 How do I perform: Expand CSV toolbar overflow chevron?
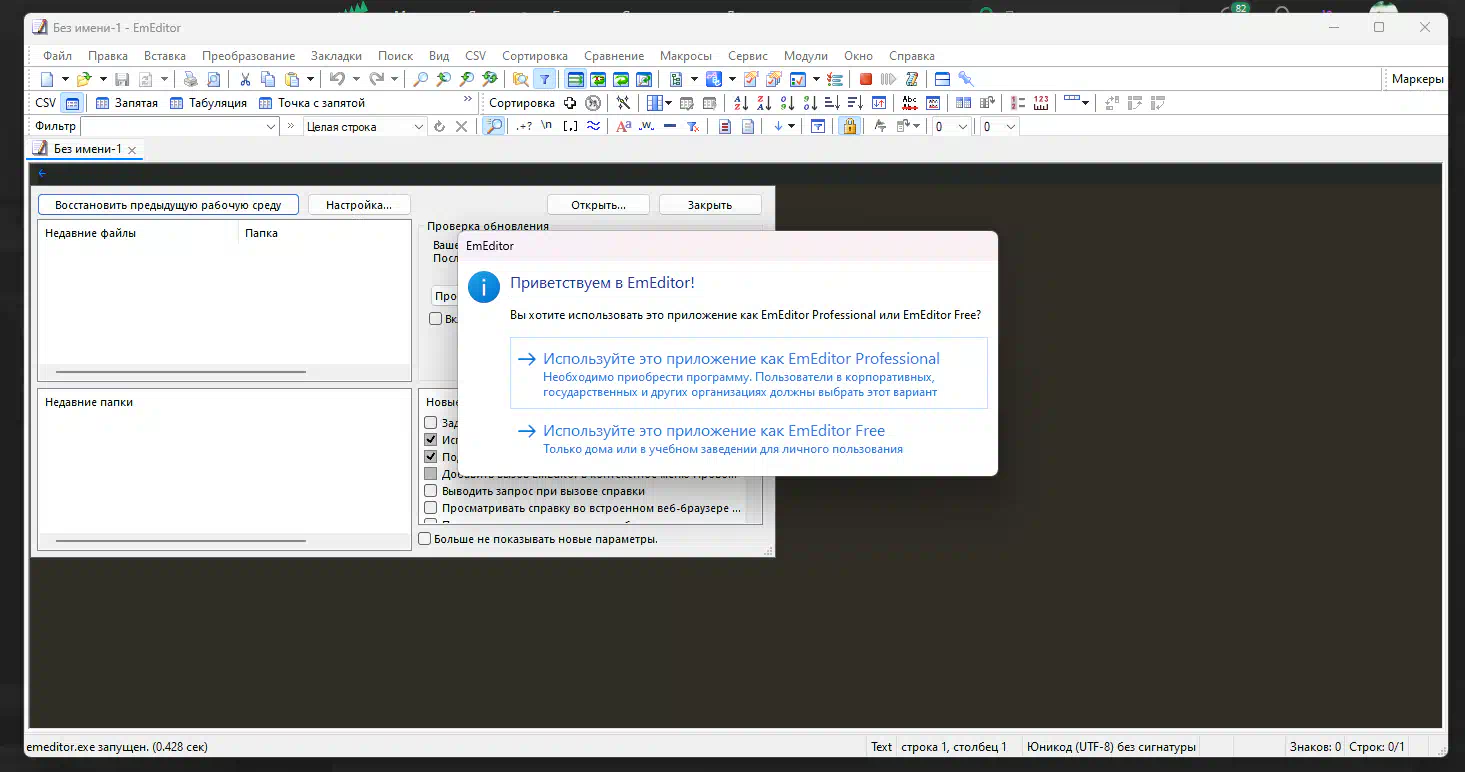point(468,99)
